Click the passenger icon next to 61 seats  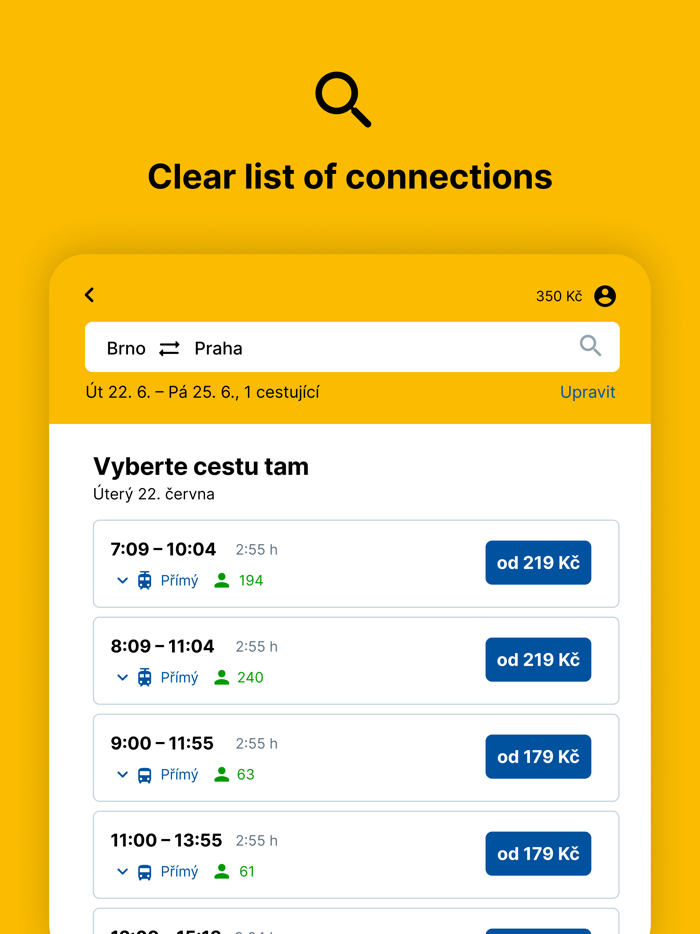tap(221, 871)
